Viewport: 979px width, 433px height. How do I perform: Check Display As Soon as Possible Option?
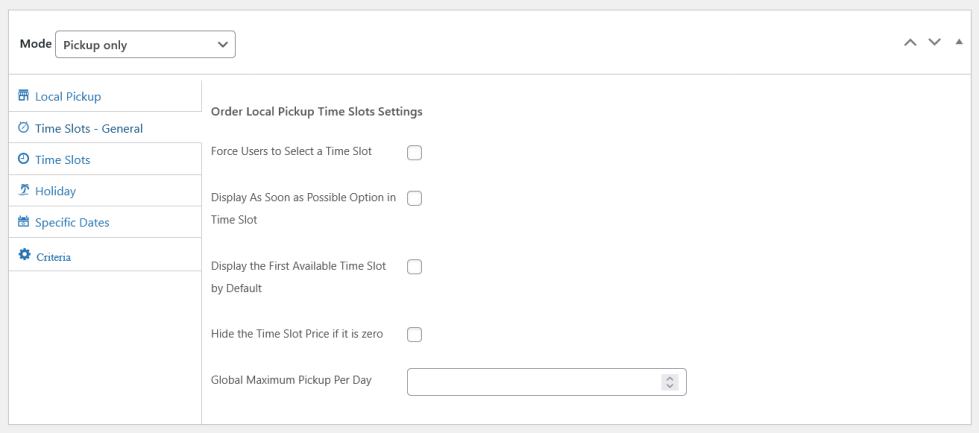click(415, 198)
